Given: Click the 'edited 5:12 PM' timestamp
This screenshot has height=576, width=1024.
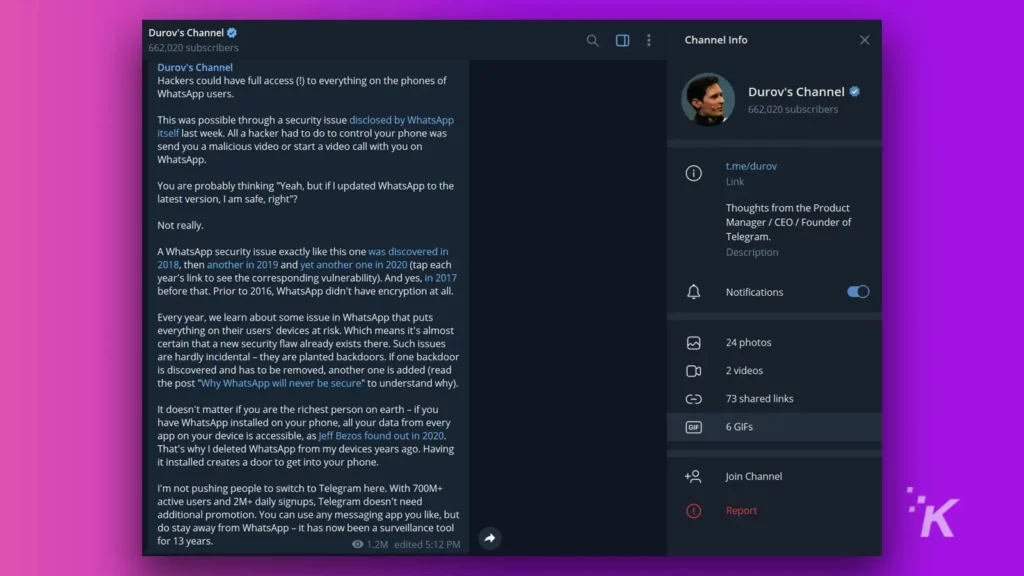Looking at the screenshot, I should point(427,545).
